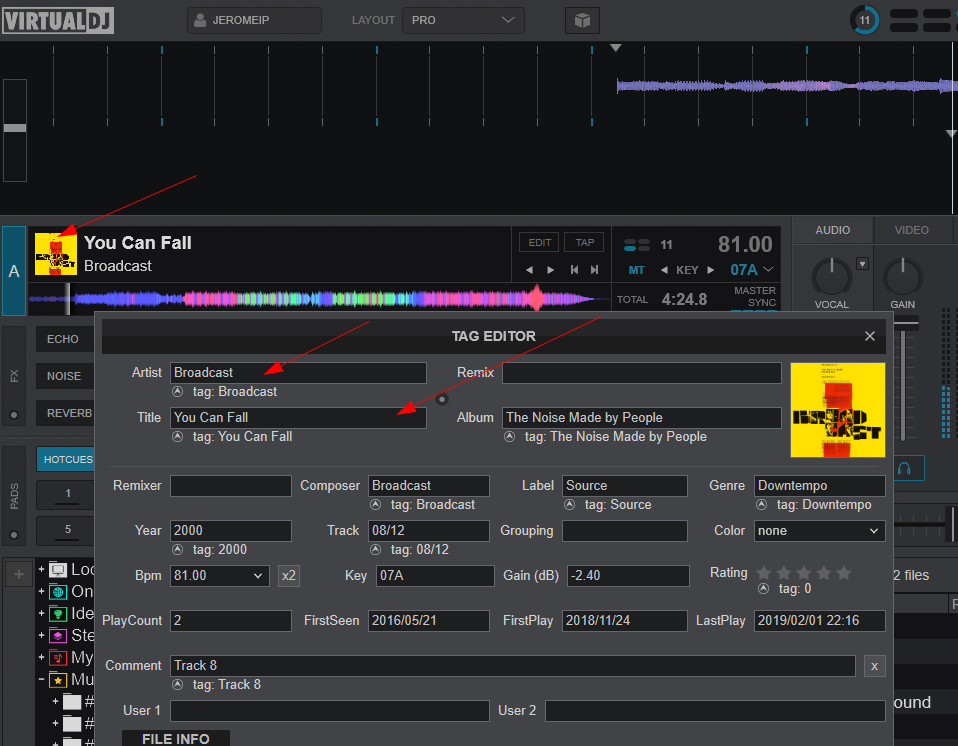Collapse the Music star folder node
The width and height of the screenshot is (958, 746).
tap(42, 679)
